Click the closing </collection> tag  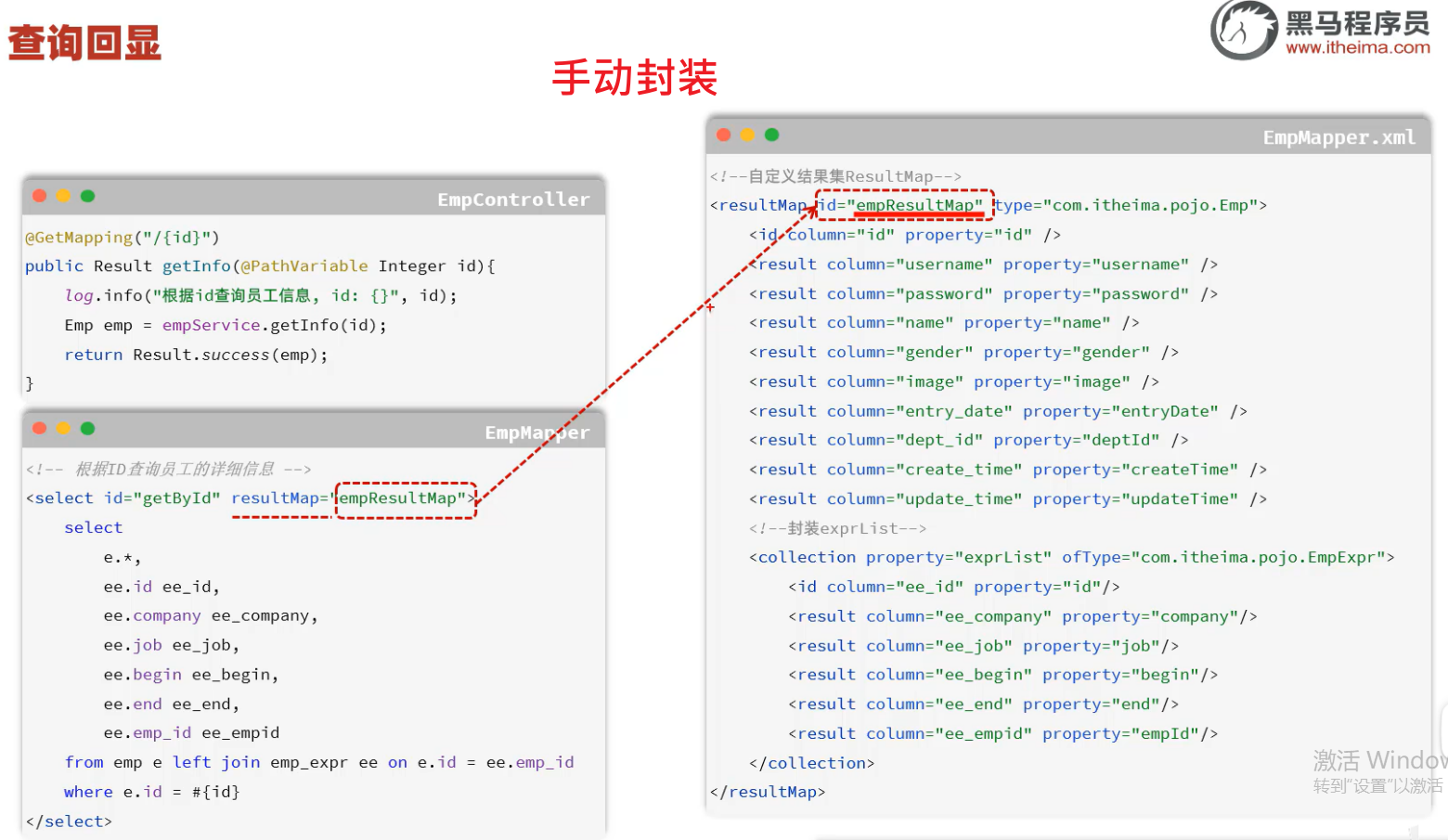point(812,763)
